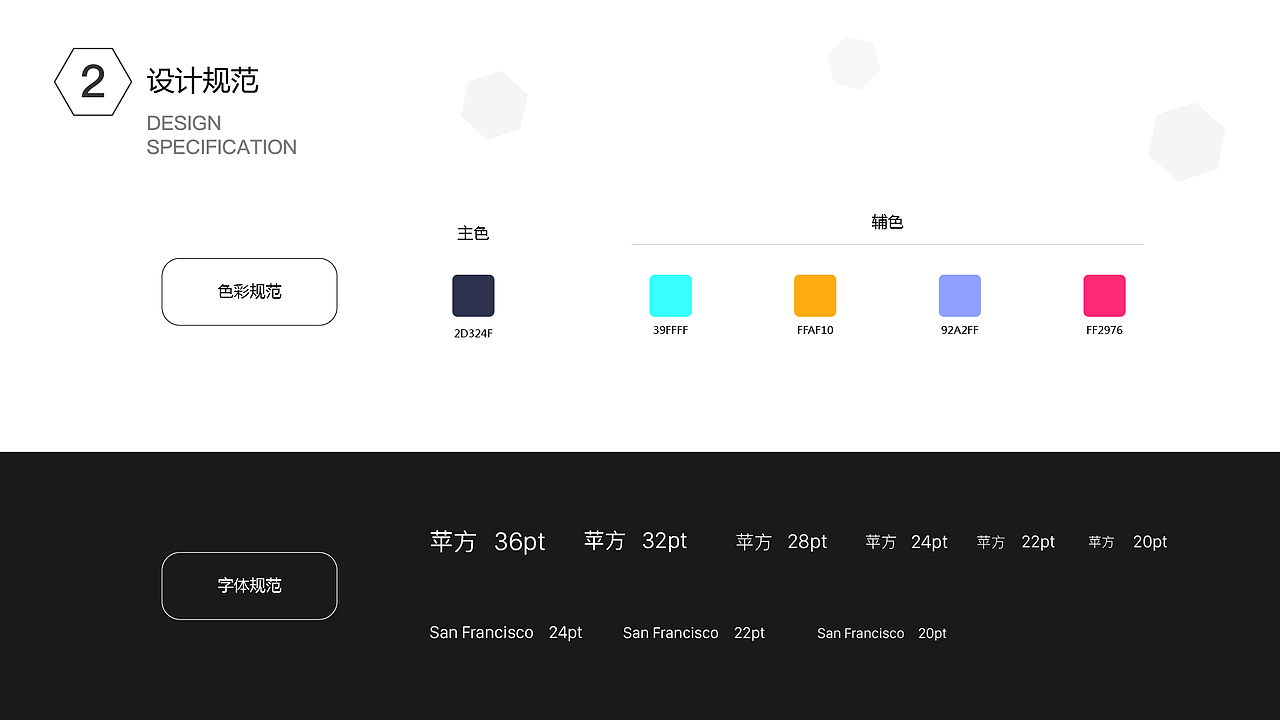
Task: Expand the FFAF10 orange swatch details
Action: tap(815, 293)
